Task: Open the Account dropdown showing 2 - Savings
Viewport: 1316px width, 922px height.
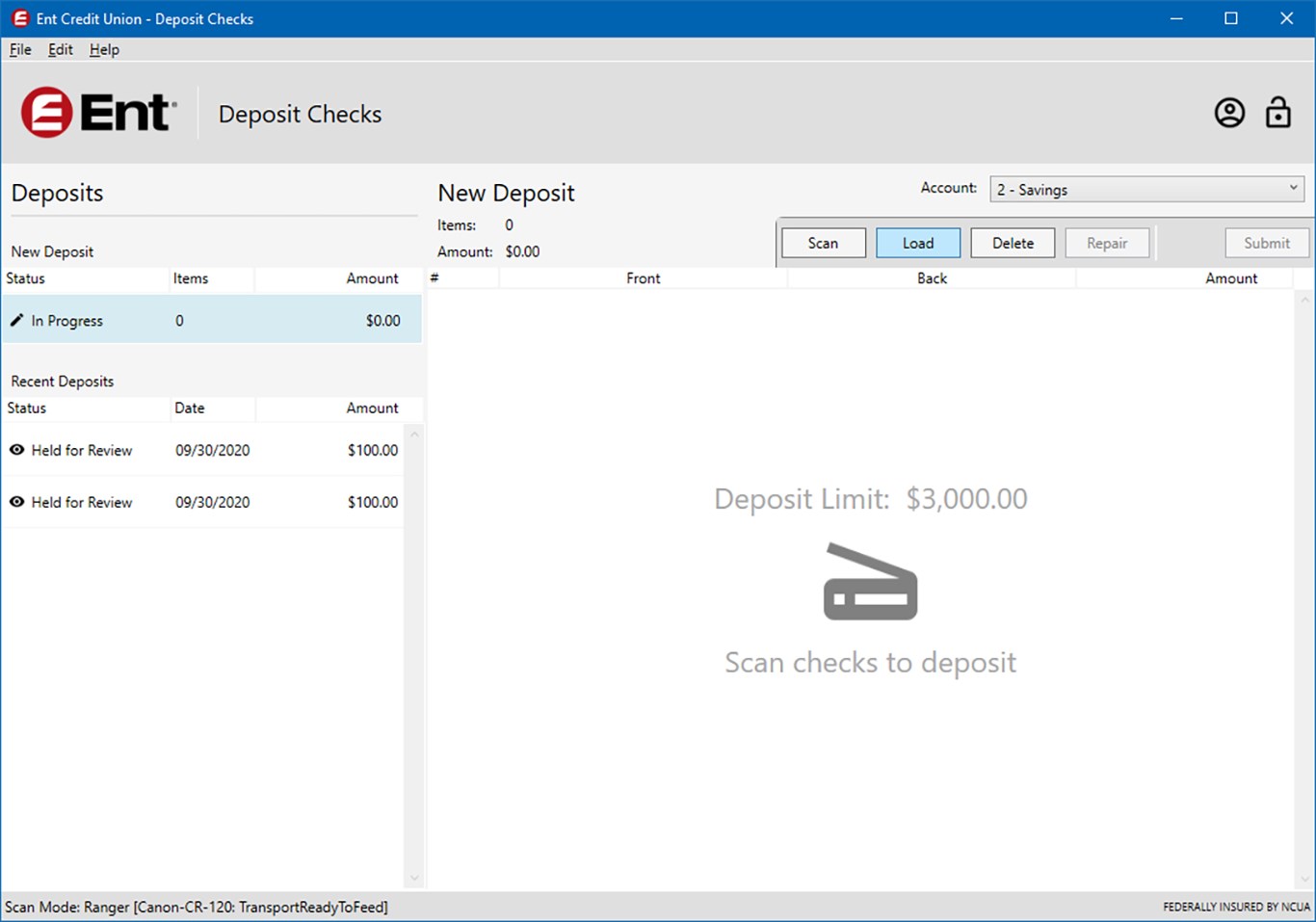Action: (x=1146, y=190)
